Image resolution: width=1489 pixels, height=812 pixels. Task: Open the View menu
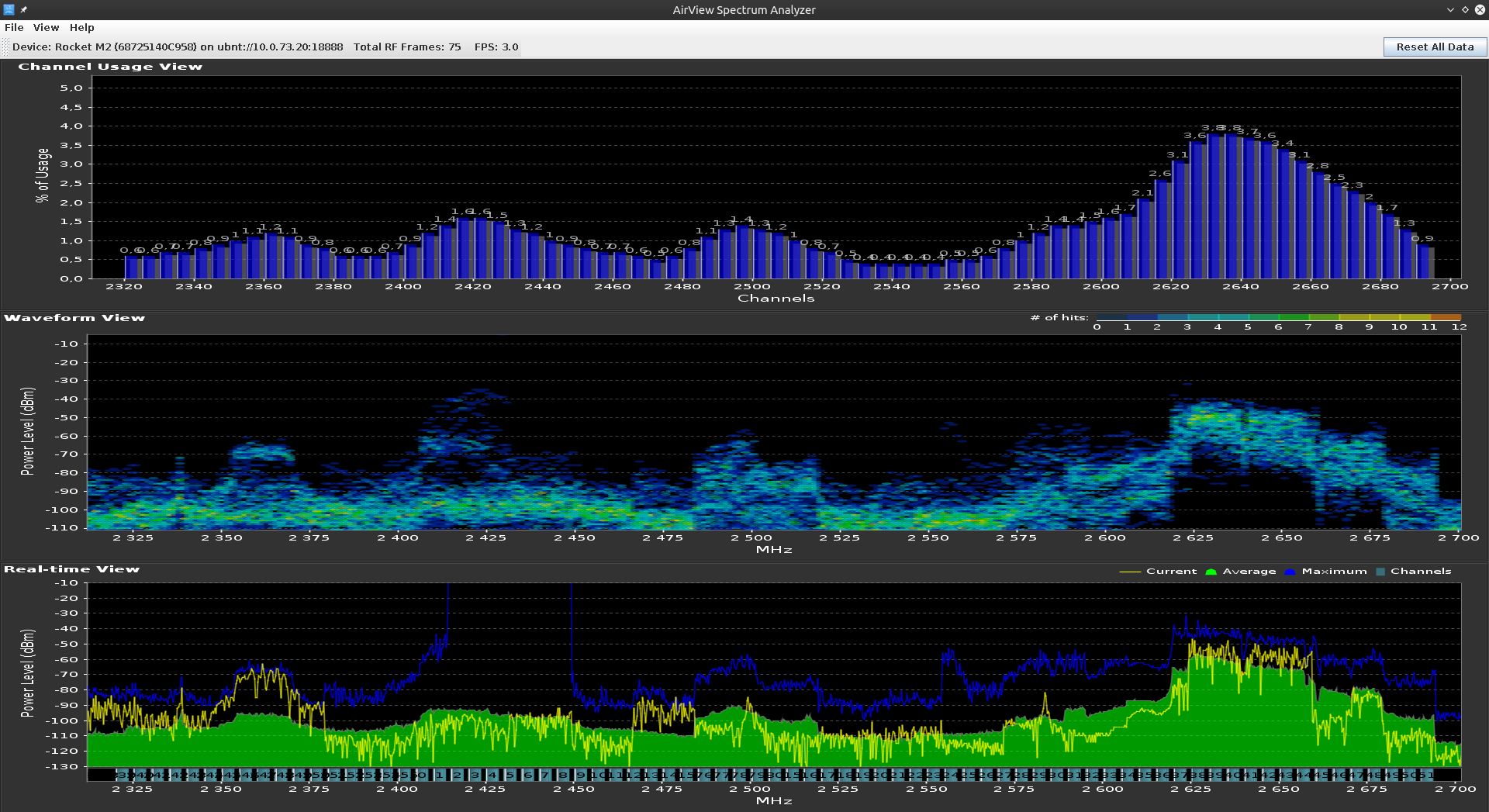(46, 27)
